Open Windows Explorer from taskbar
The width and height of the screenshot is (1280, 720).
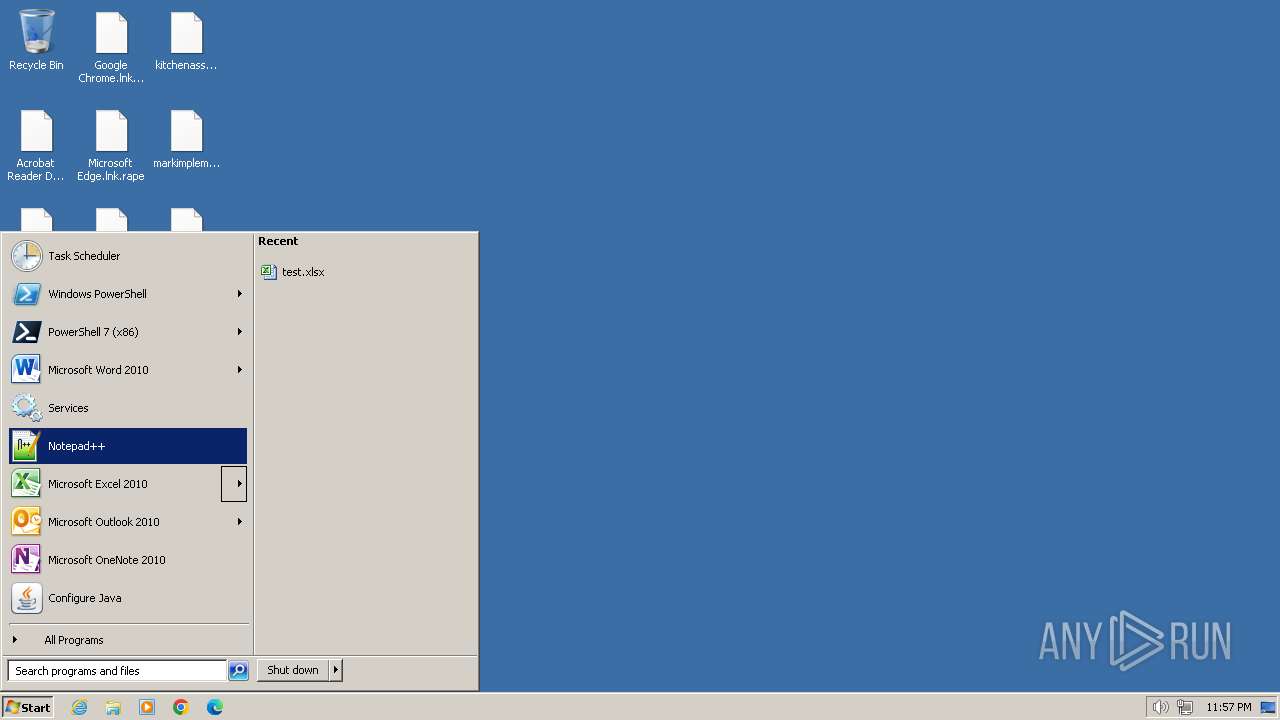113,707
